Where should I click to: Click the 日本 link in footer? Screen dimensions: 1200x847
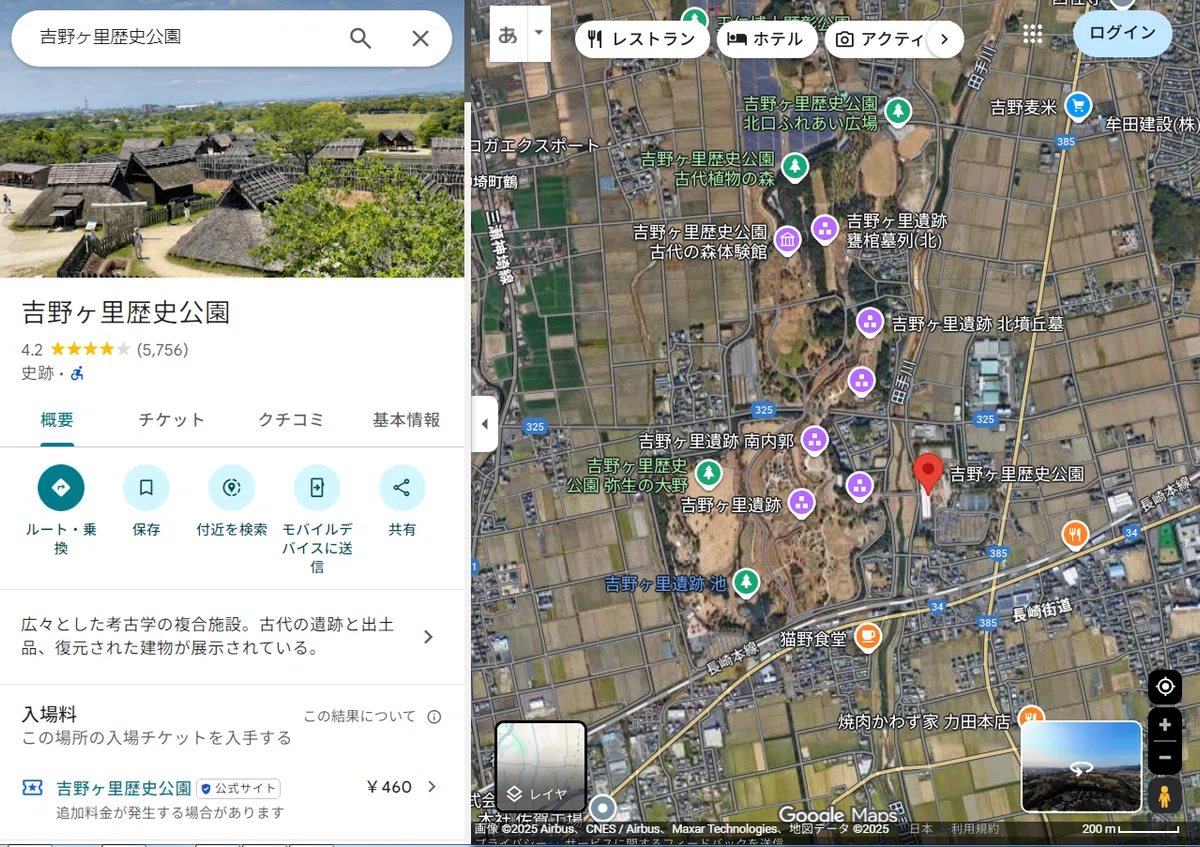click(921, 829)
